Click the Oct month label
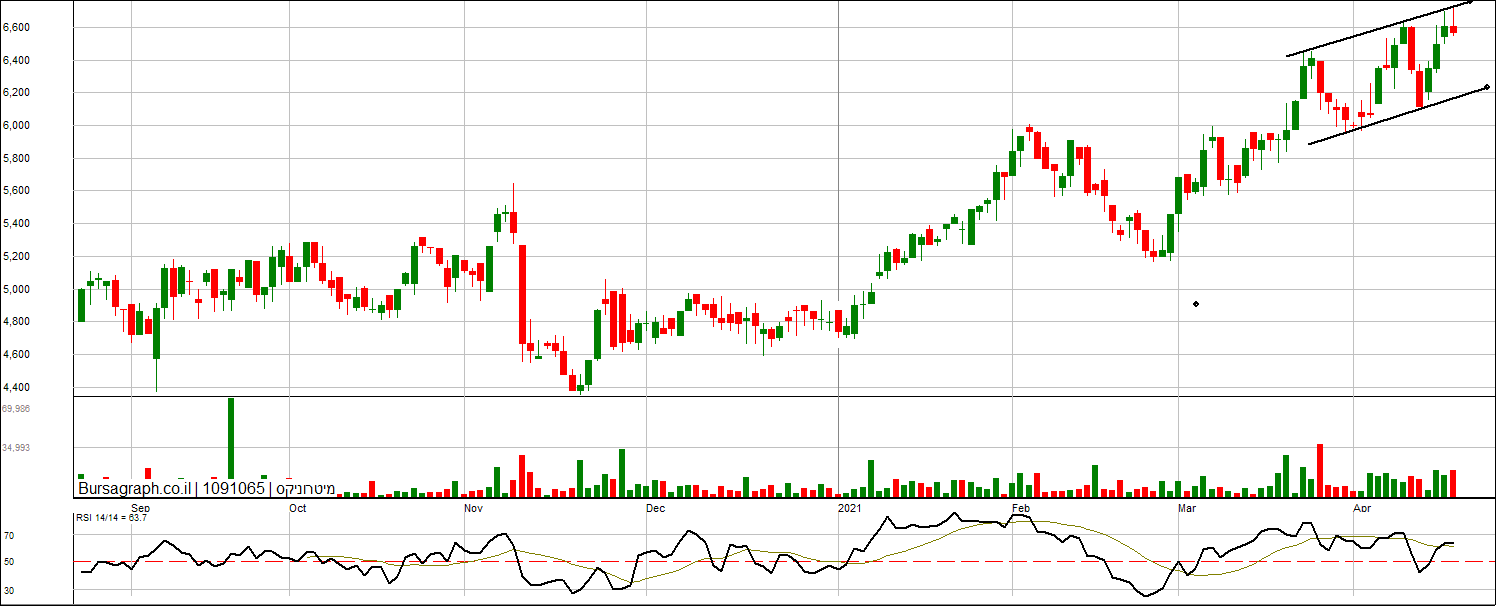The height and width of the screenshot is (606, 1496). [x=297, y=509]
